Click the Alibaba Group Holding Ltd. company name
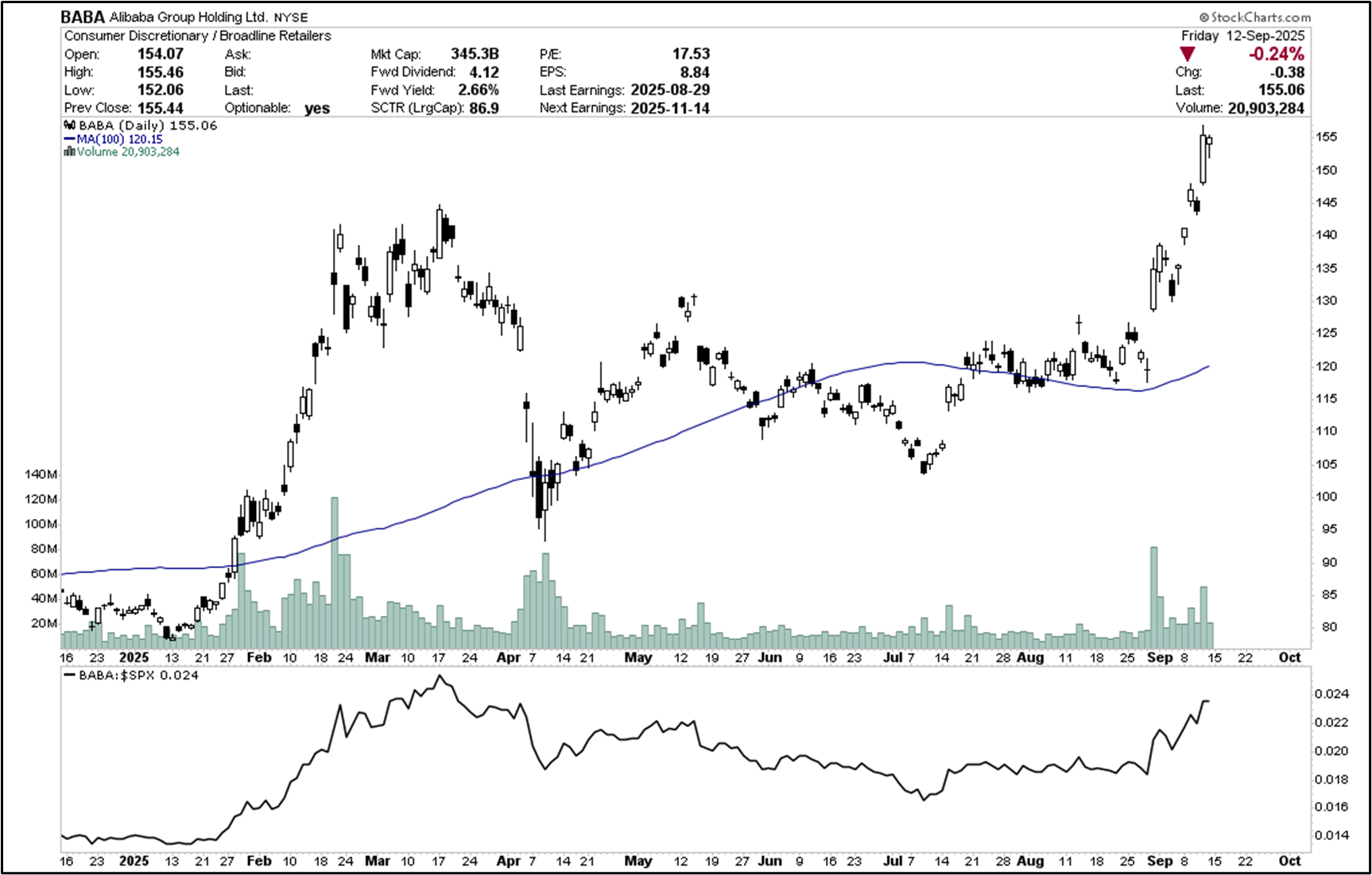 tap(188, 17)
